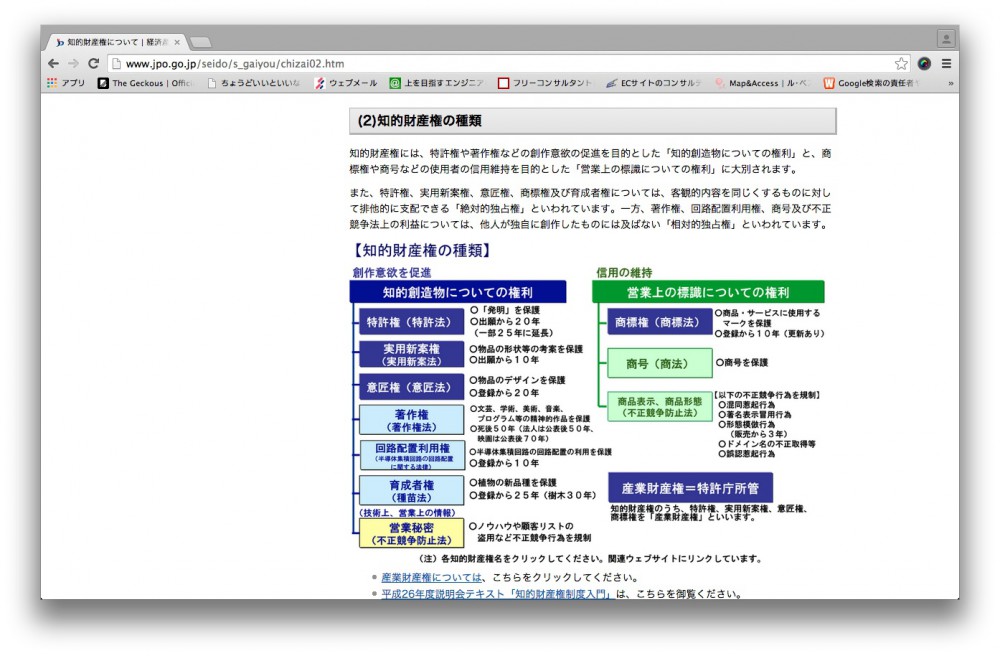Open the 平成26年度説明会テキスト link
This screenshot has width=1000, height=656.
[497, 594]
